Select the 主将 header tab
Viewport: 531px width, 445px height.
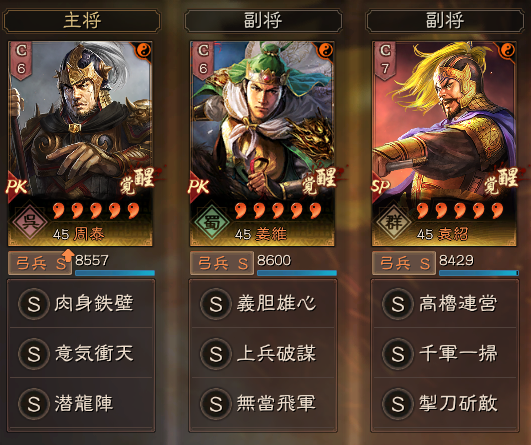click(x=82, y=21)
